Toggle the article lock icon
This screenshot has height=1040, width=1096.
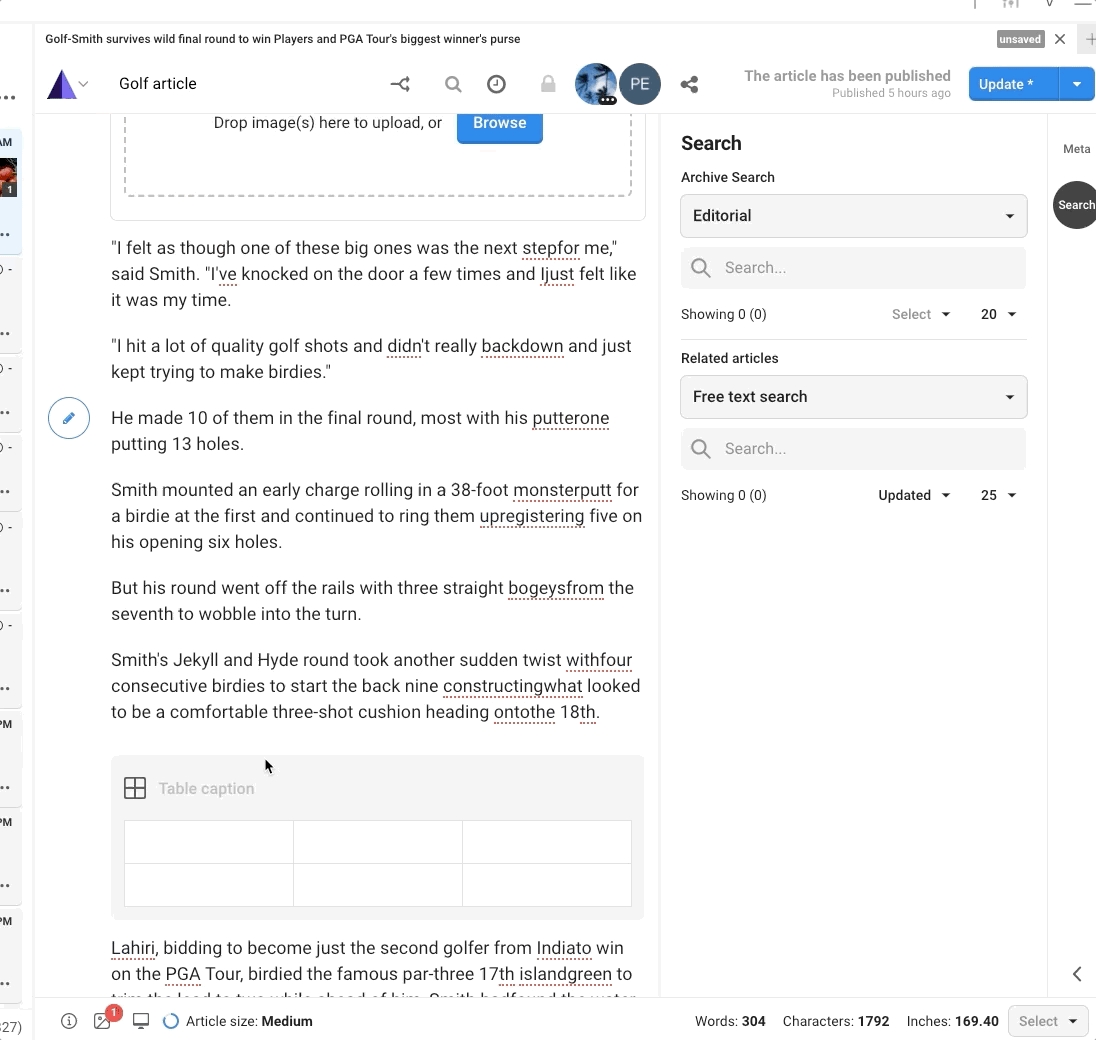pyautogui.click(x=548, y=85)
